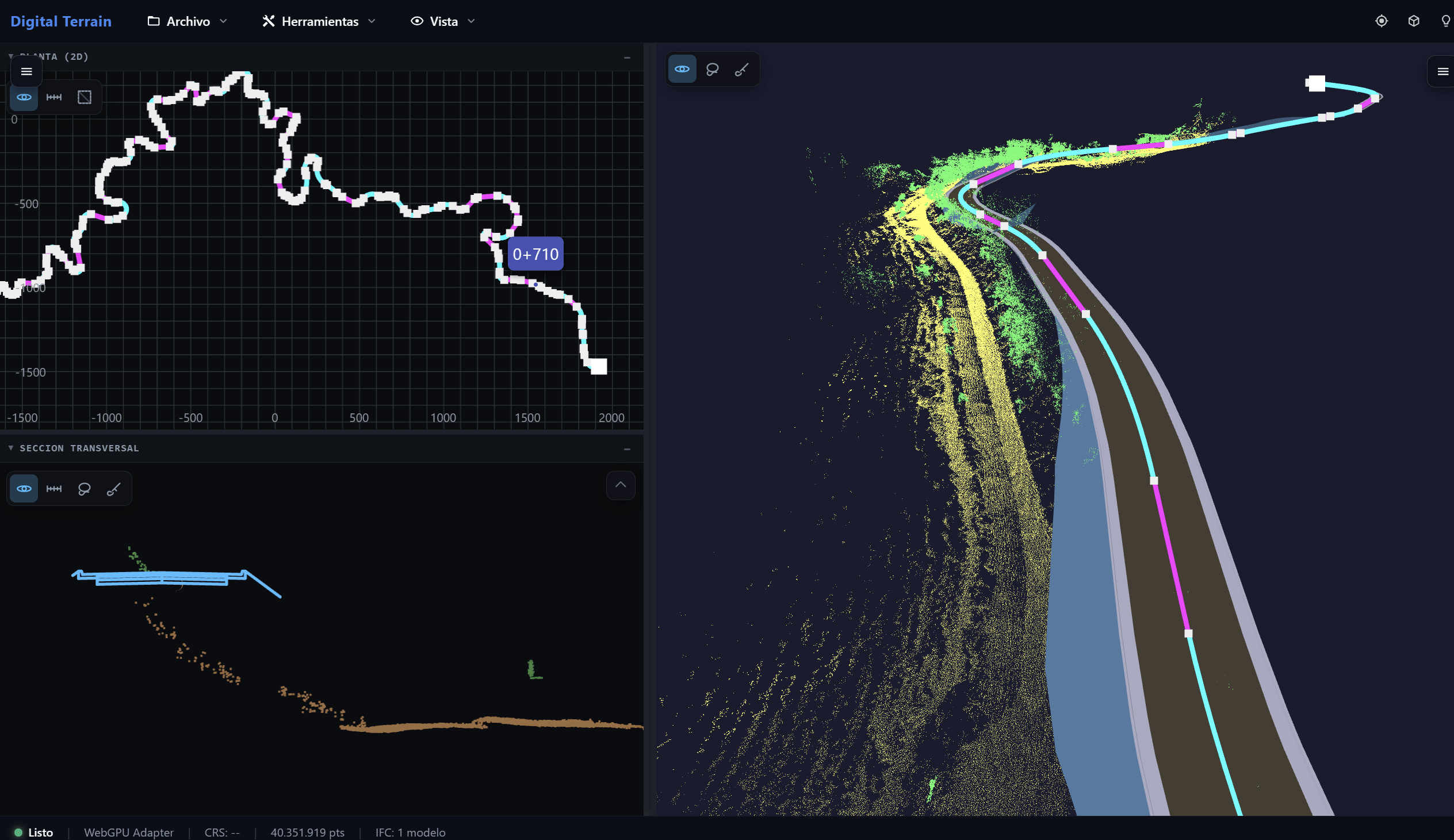
Task: Open the hamburger menu over the plan view
Action: click(x=26, y=71)
